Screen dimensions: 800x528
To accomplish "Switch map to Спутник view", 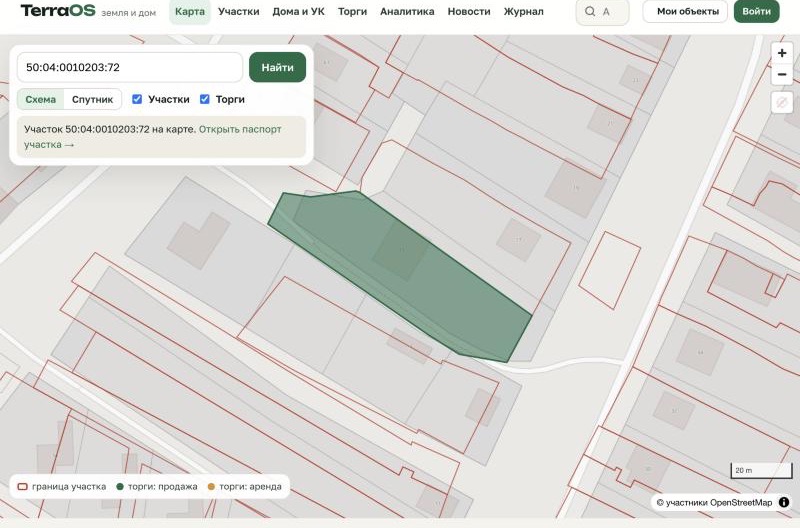I will tap(92, 99).
